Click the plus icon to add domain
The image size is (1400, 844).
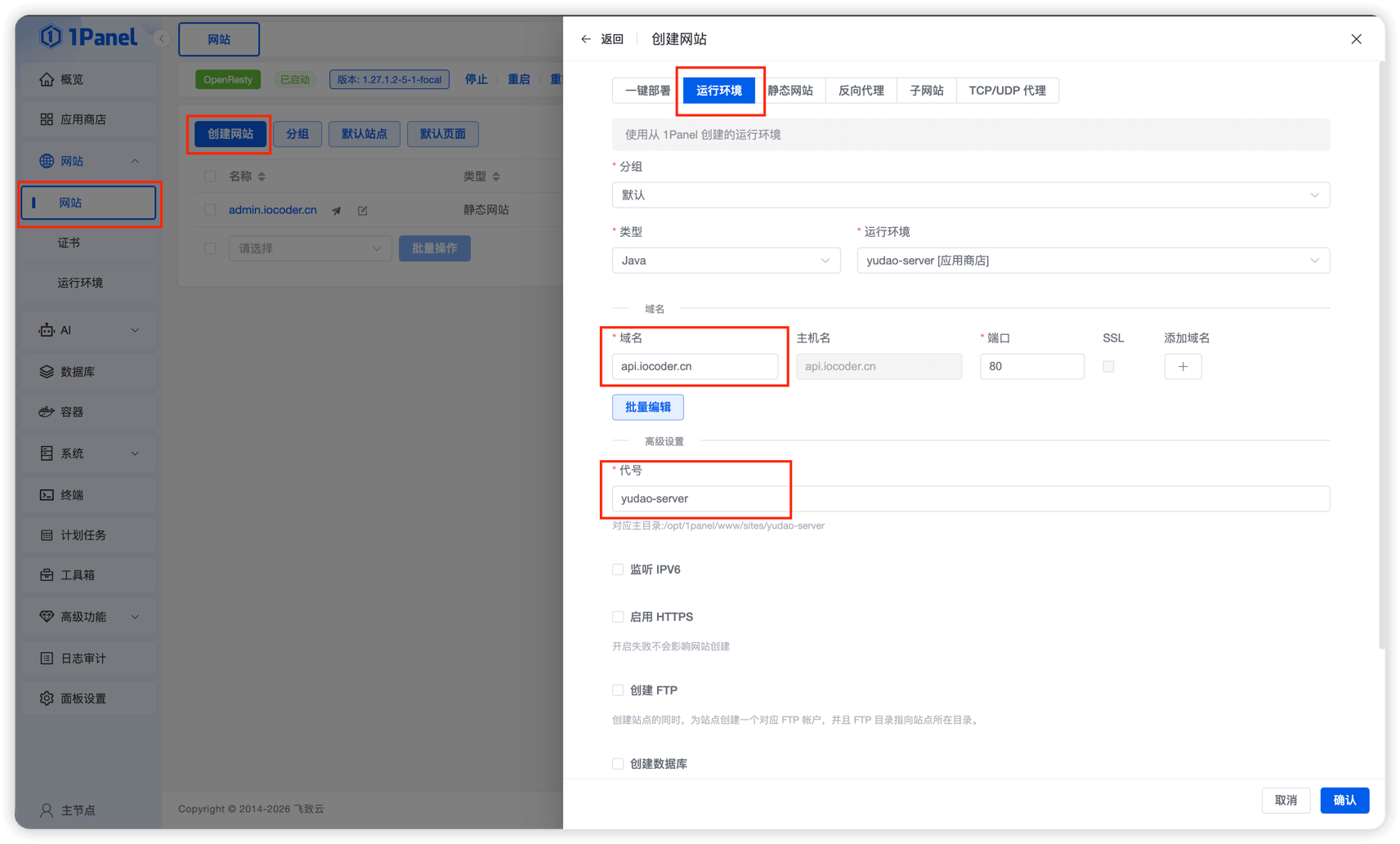pos(1182,367)
